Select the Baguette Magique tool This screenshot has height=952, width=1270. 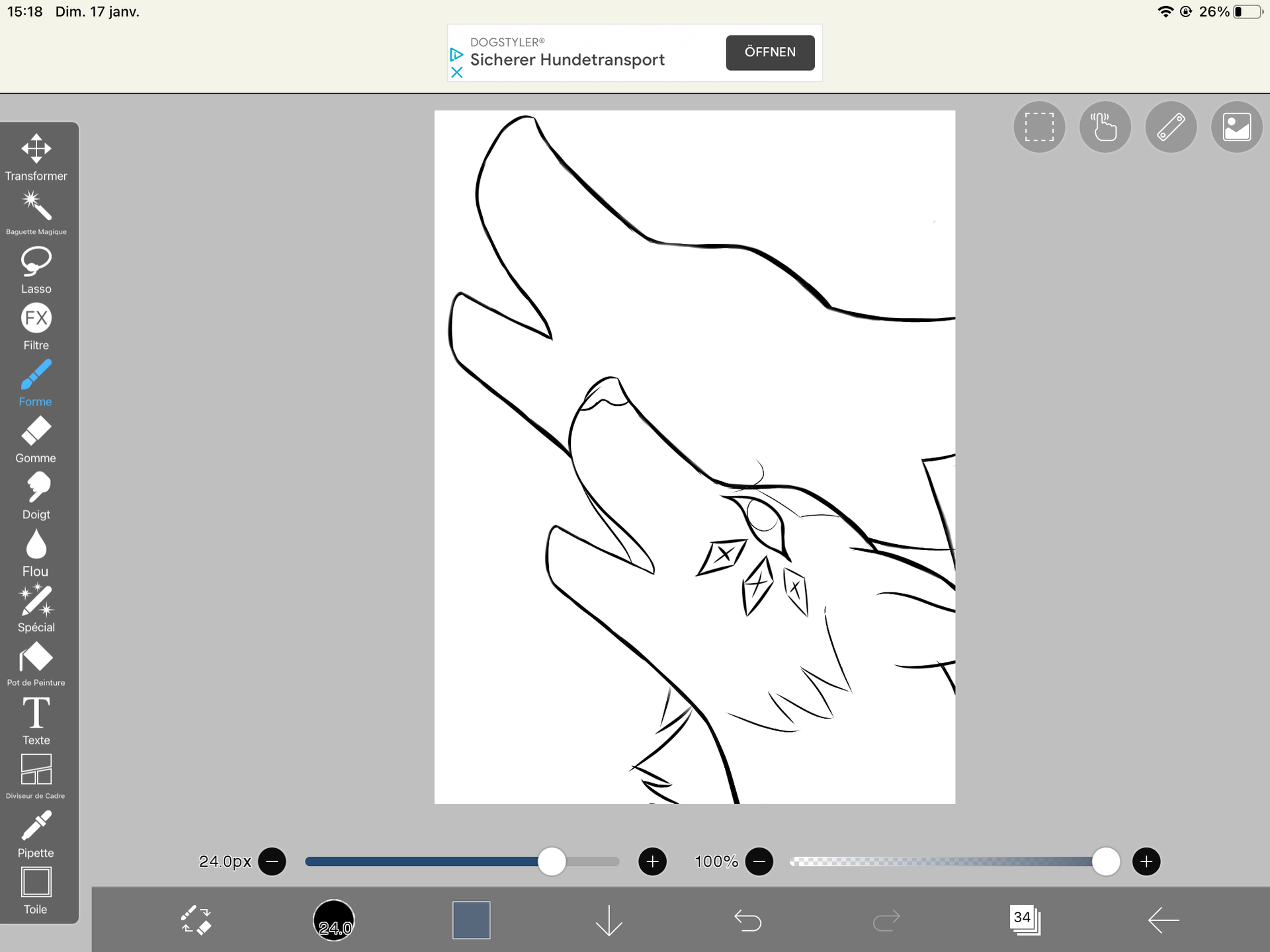pos(36,213)
